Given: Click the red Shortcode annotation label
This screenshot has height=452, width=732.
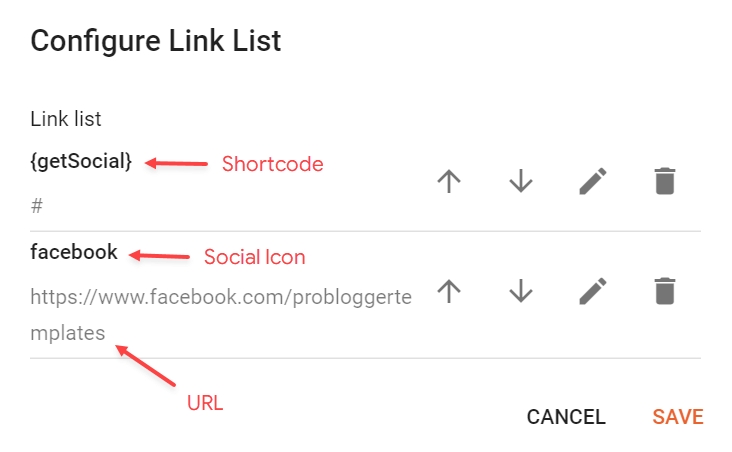Looking at the screenshot, I should [272, 163].
